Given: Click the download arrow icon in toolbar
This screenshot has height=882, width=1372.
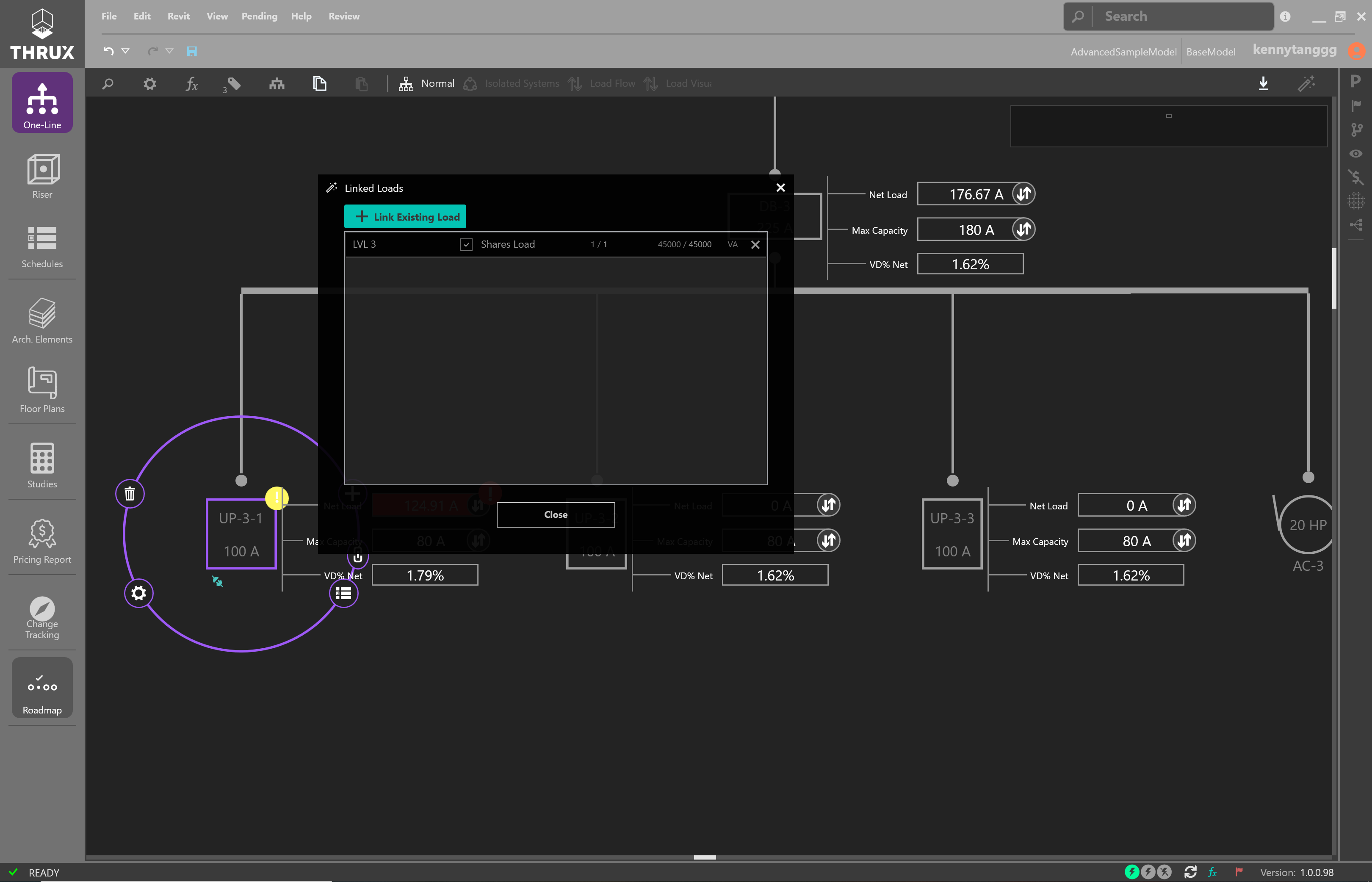Looking at the screenshot, I should 1263,83.
